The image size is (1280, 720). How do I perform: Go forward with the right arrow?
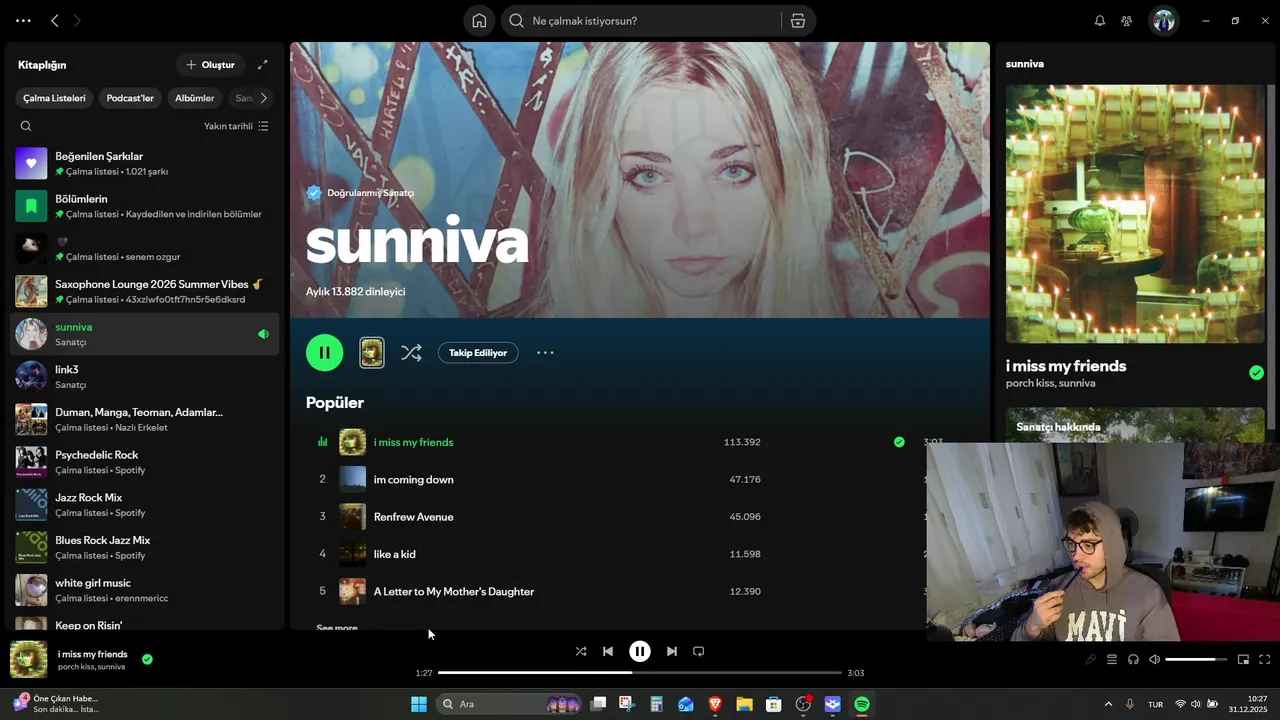77,20
